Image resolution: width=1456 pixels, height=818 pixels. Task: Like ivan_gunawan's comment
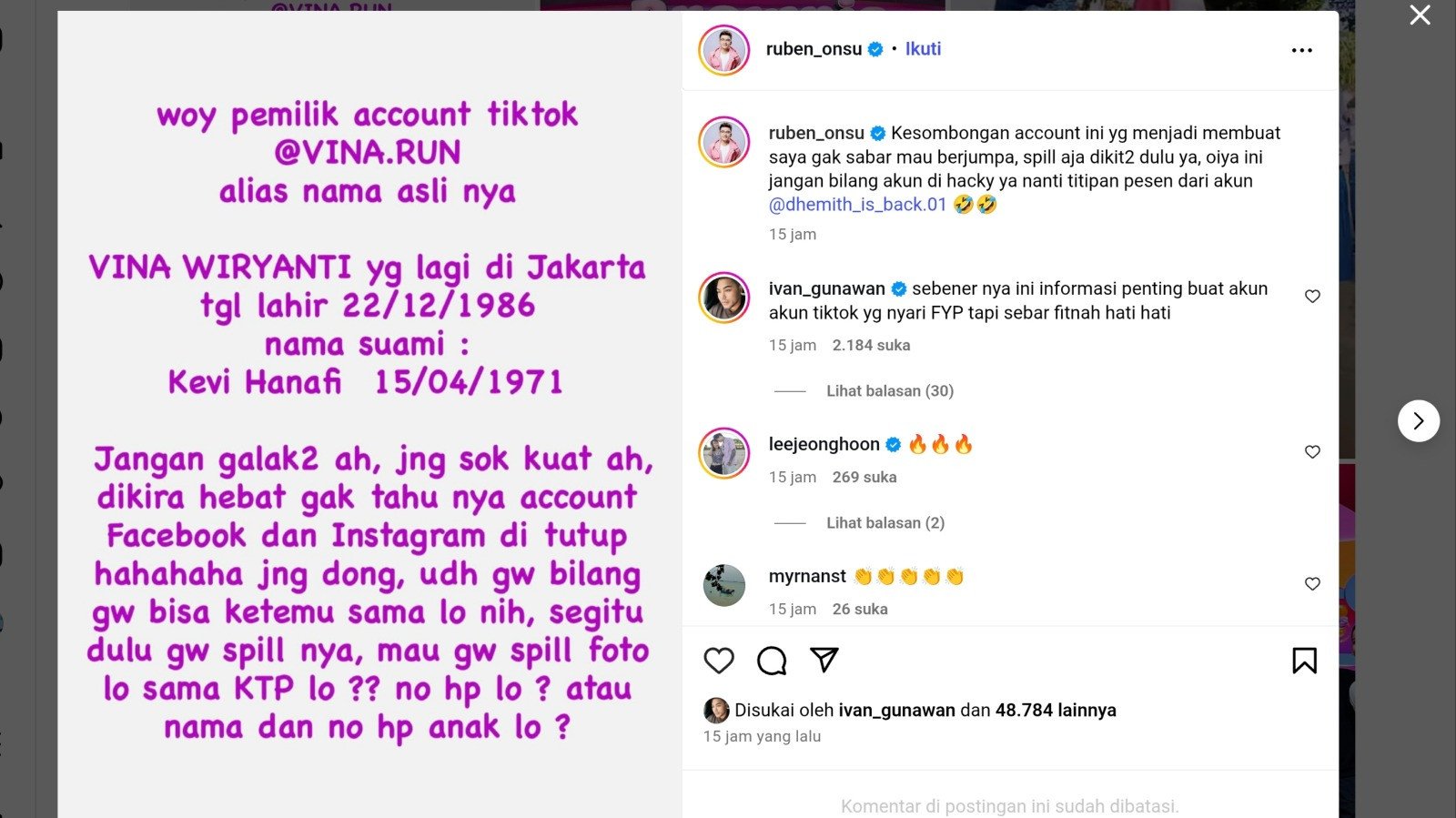point(1312,296)
